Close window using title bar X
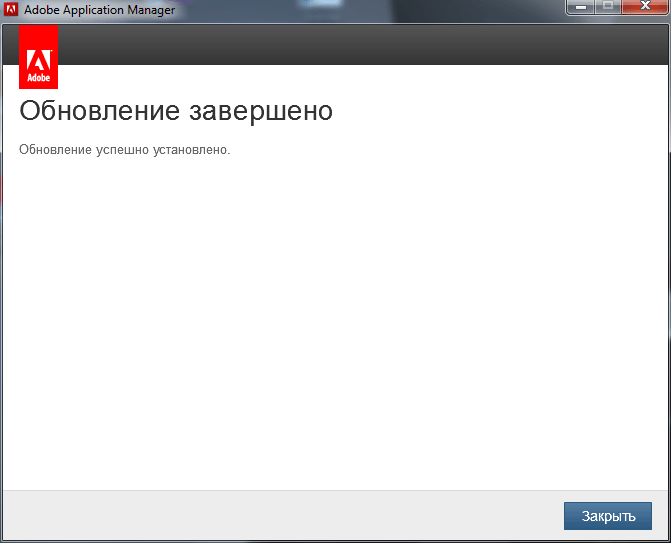The height and width of the screenshot is (543, 671). [x=645, y=7]
